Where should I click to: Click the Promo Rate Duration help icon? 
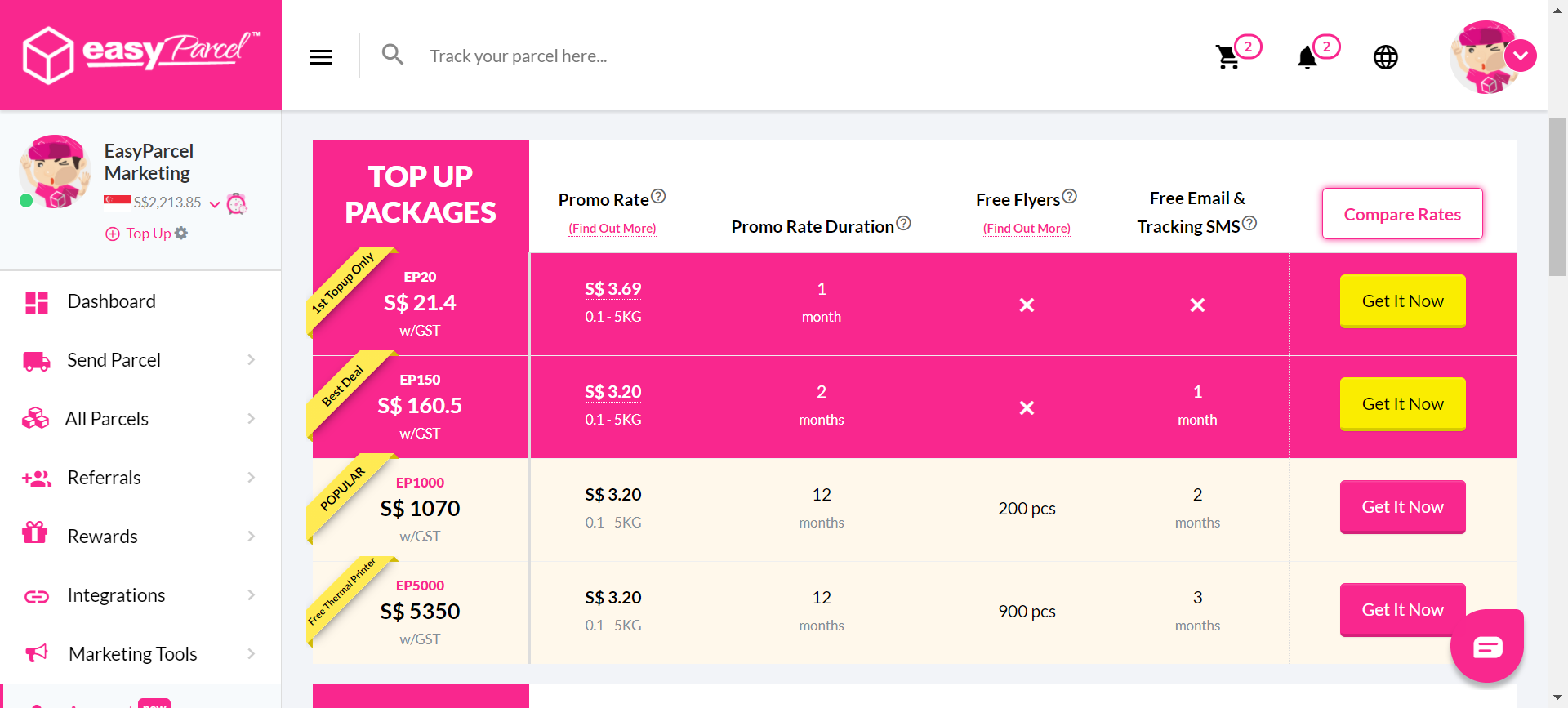903,223
